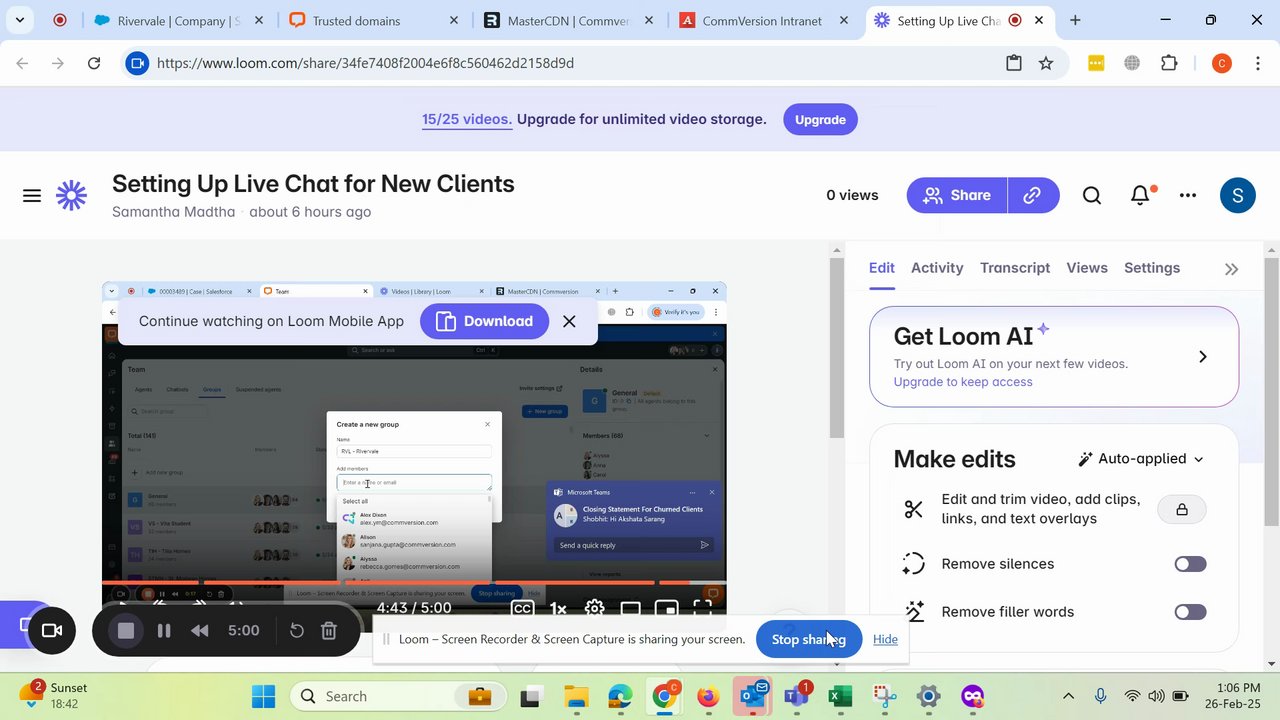Open Outlook from the taskbar
The width and height of the screenshot is (1280, 720).
coord(752,696)
